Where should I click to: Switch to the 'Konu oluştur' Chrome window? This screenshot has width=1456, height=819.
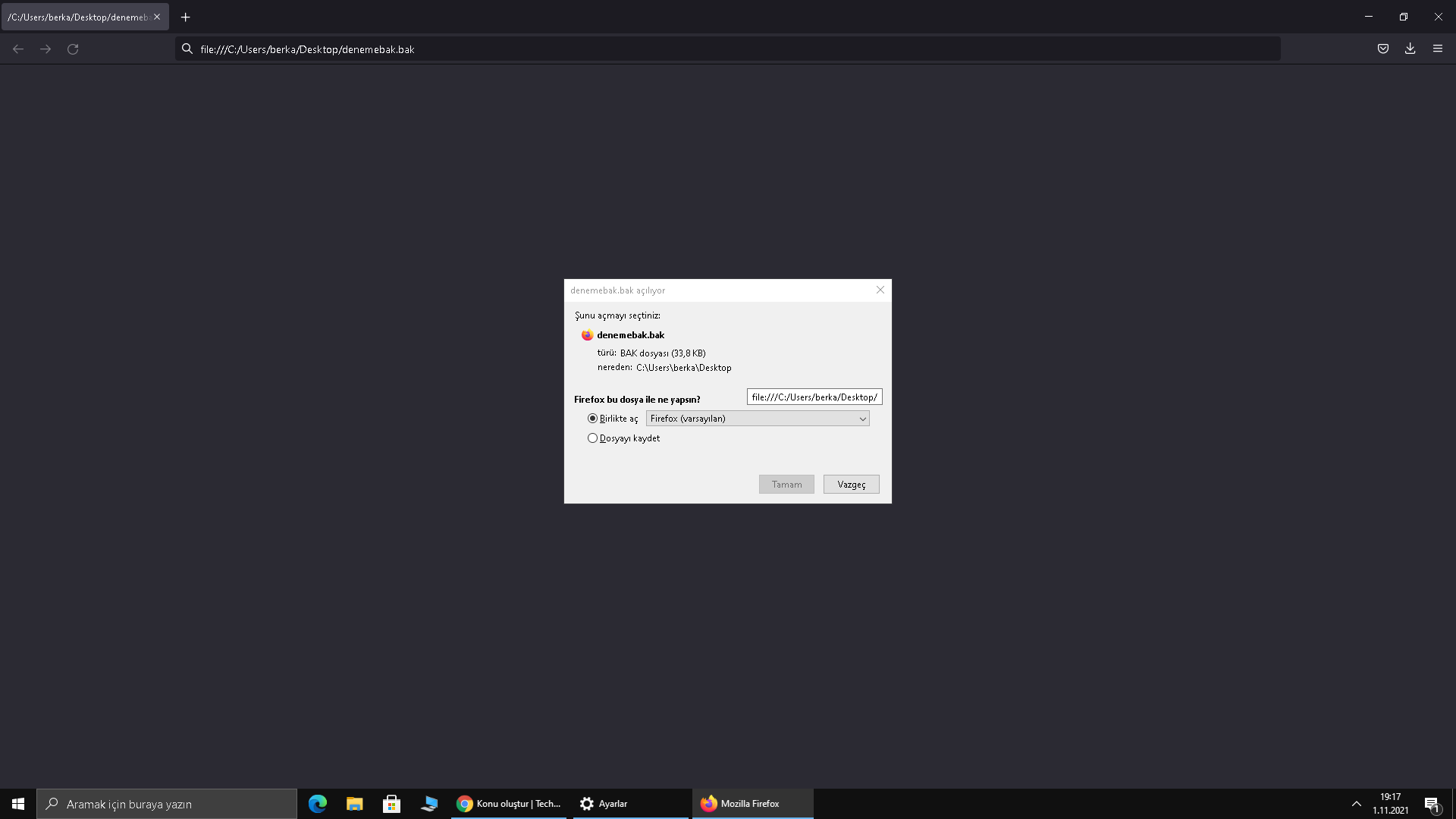coord(510,803)
